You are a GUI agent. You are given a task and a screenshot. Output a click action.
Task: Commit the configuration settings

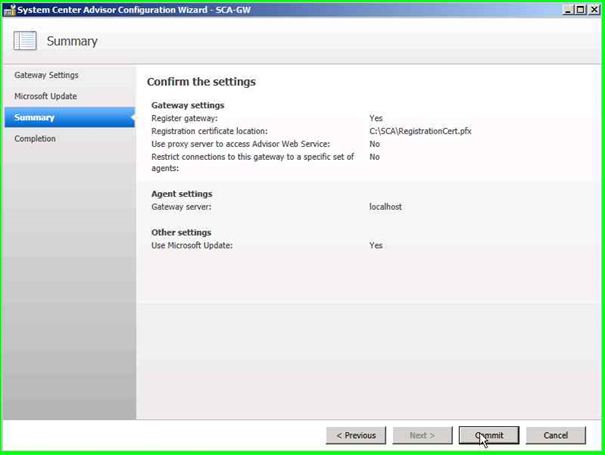(x=489, y=435)
